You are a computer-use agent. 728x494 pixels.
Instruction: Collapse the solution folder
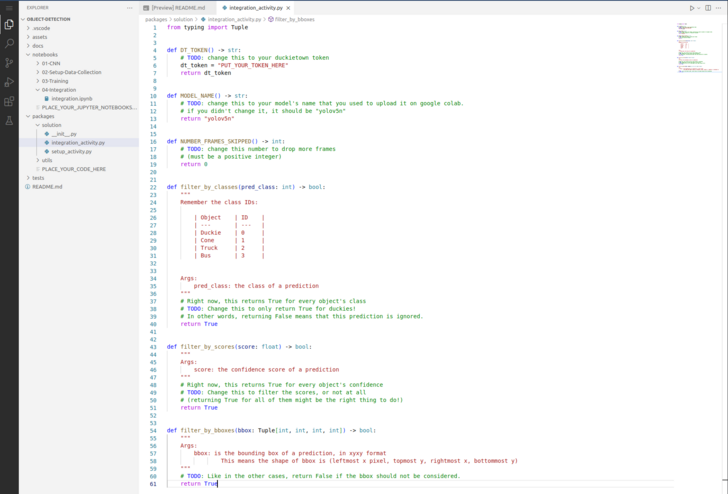point(51,125)
